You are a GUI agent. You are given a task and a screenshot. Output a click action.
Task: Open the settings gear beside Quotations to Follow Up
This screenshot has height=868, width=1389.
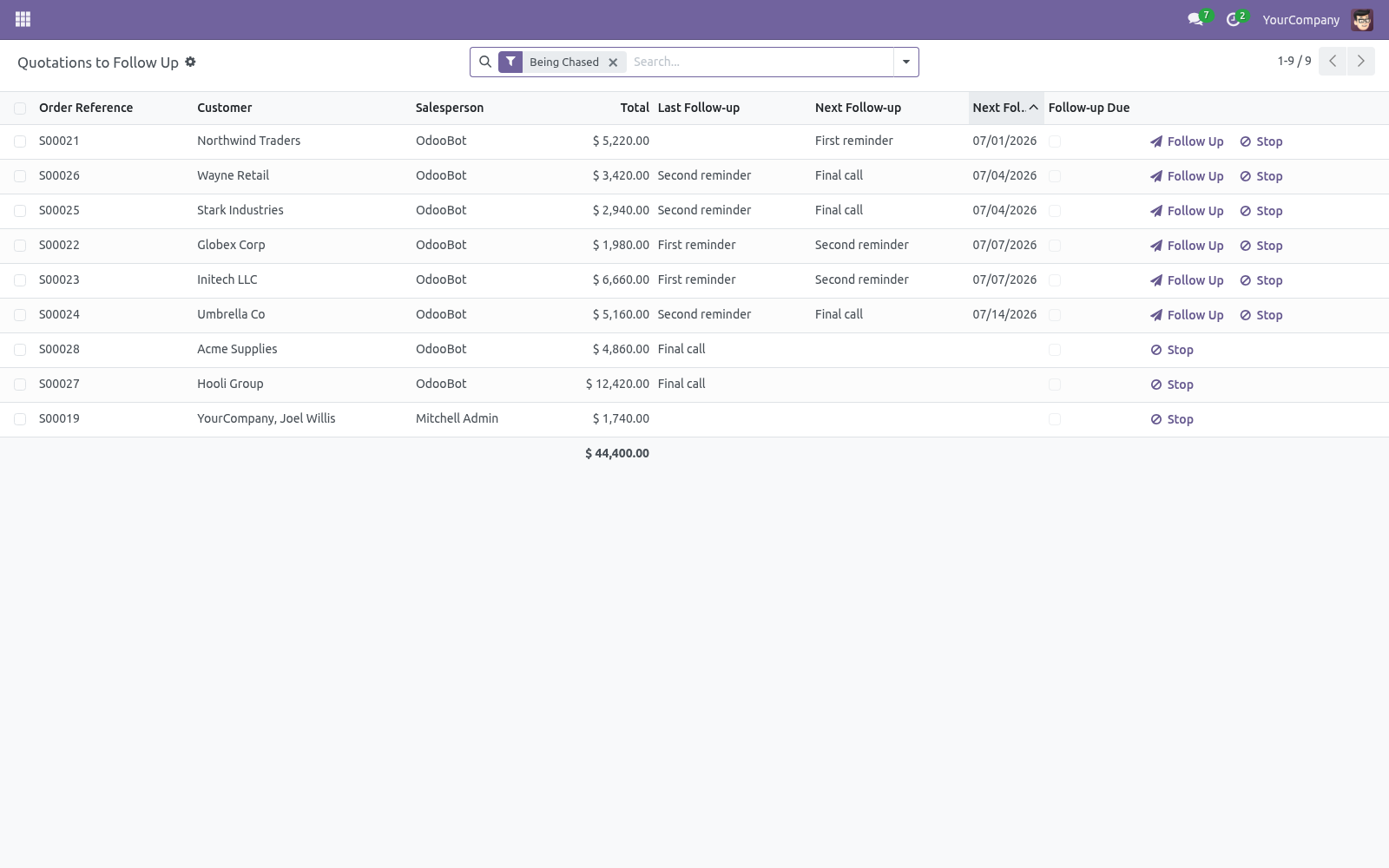coord(191,62)
